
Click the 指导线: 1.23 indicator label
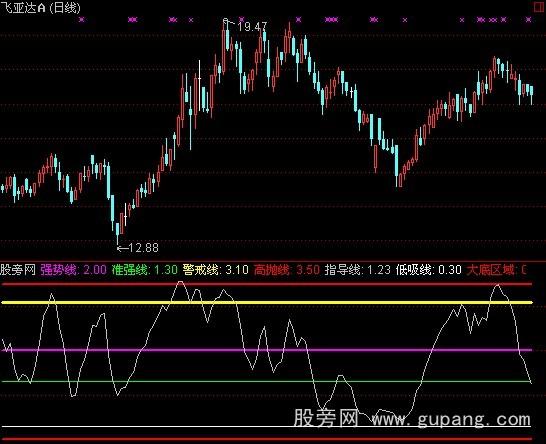(x=358, y=270)
